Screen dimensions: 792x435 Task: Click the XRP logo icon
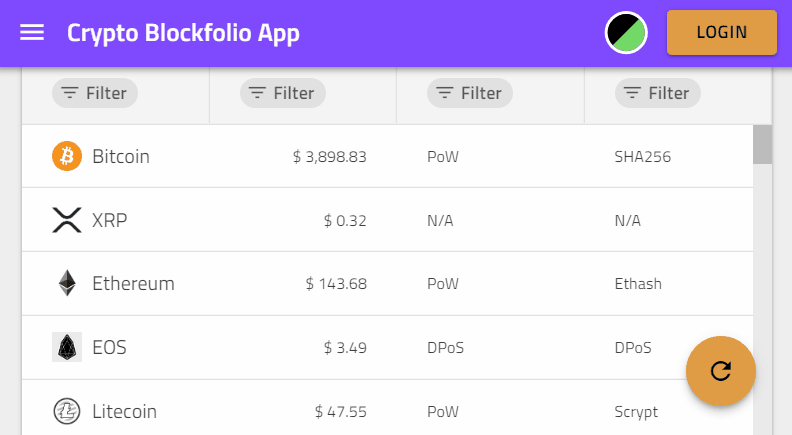tap(67, 220)
